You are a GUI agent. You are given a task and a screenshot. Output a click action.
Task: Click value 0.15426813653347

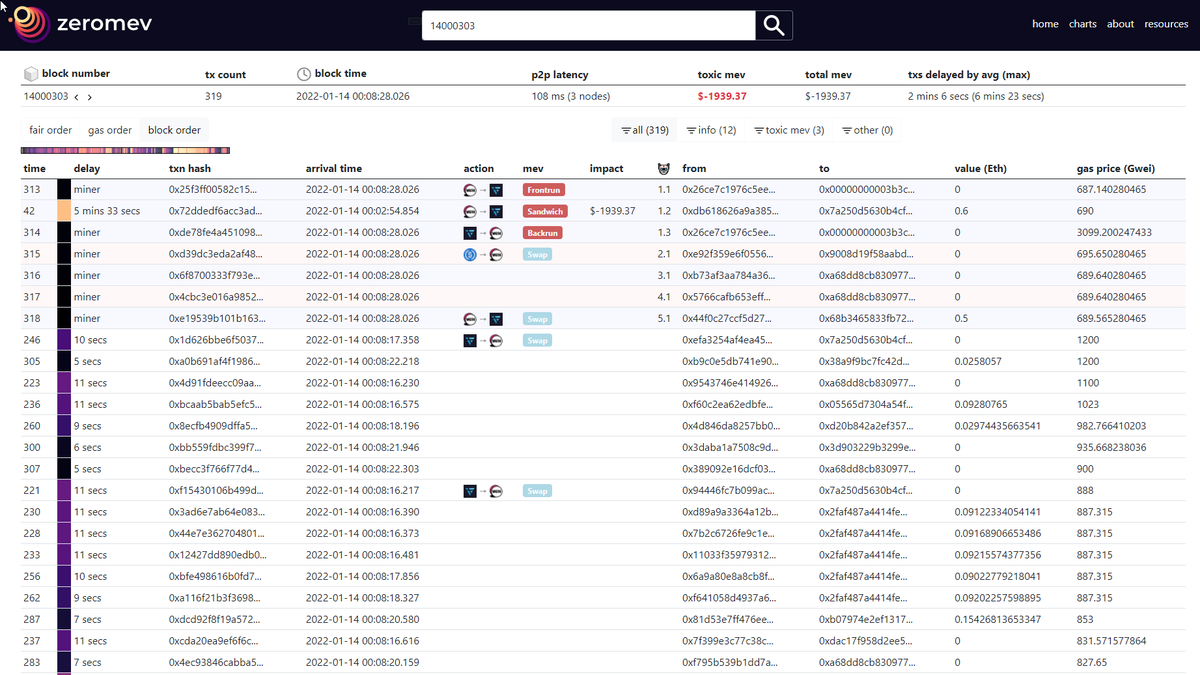pyautogui.click(x=997, y=620)
